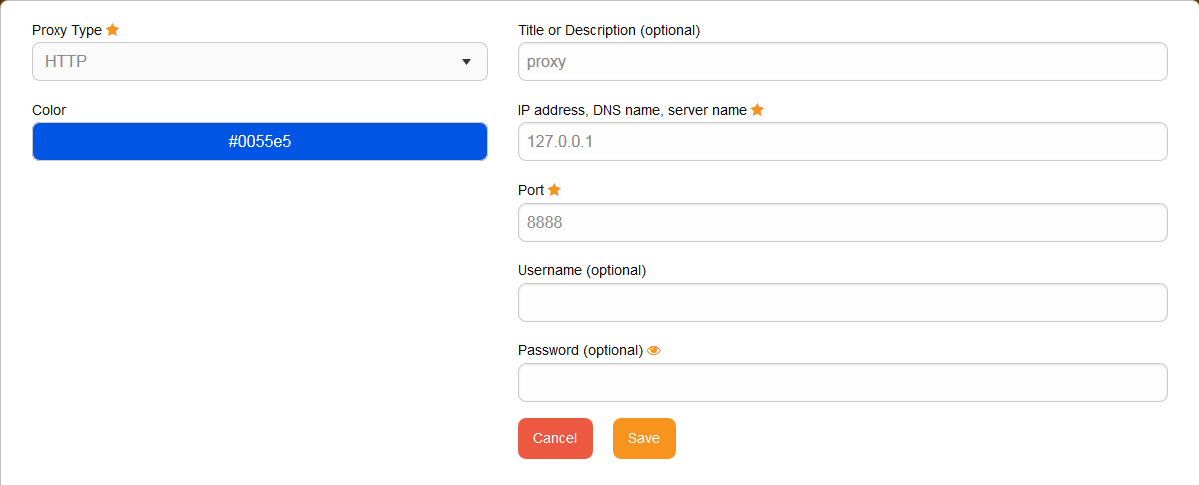Click the Color label text
Viewport: 1199px width, 485px height.
pyautogui.click(x=49, y=110)
